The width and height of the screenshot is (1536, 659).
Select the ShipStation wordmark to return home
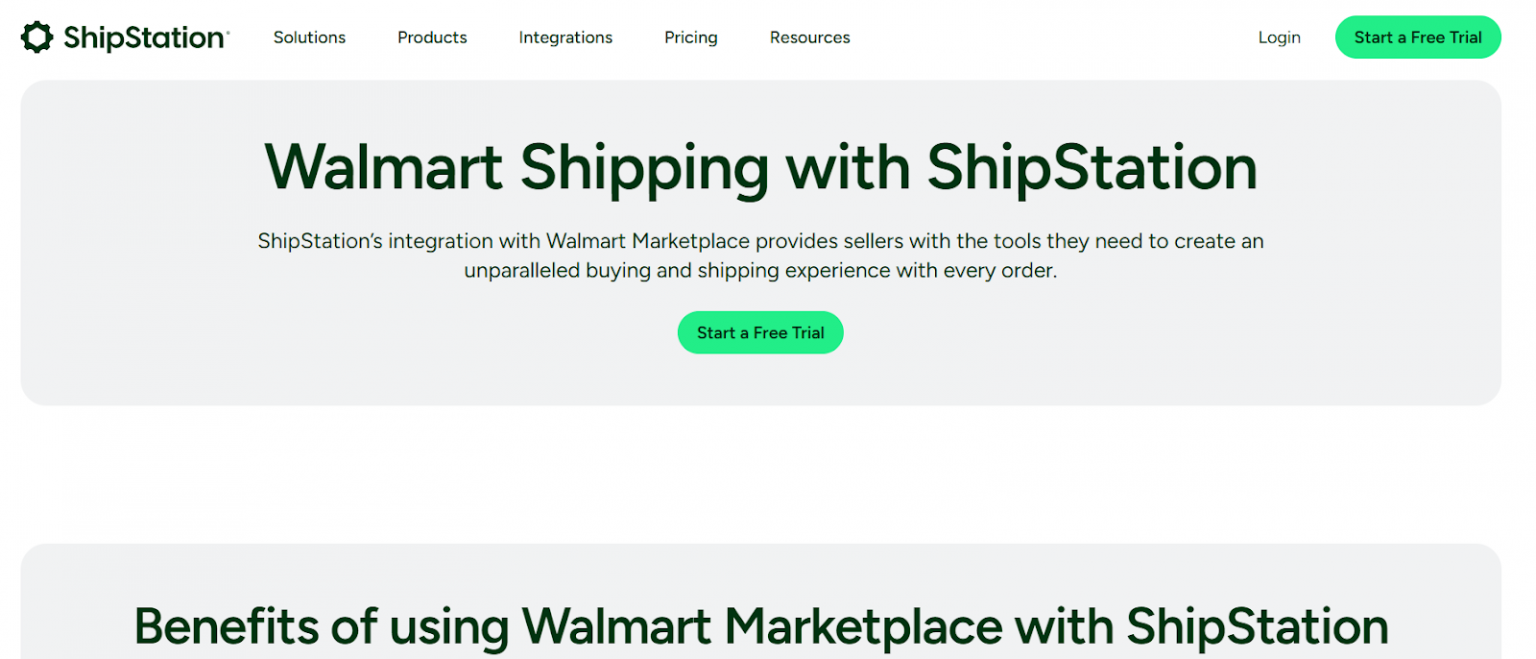(142, 37)
